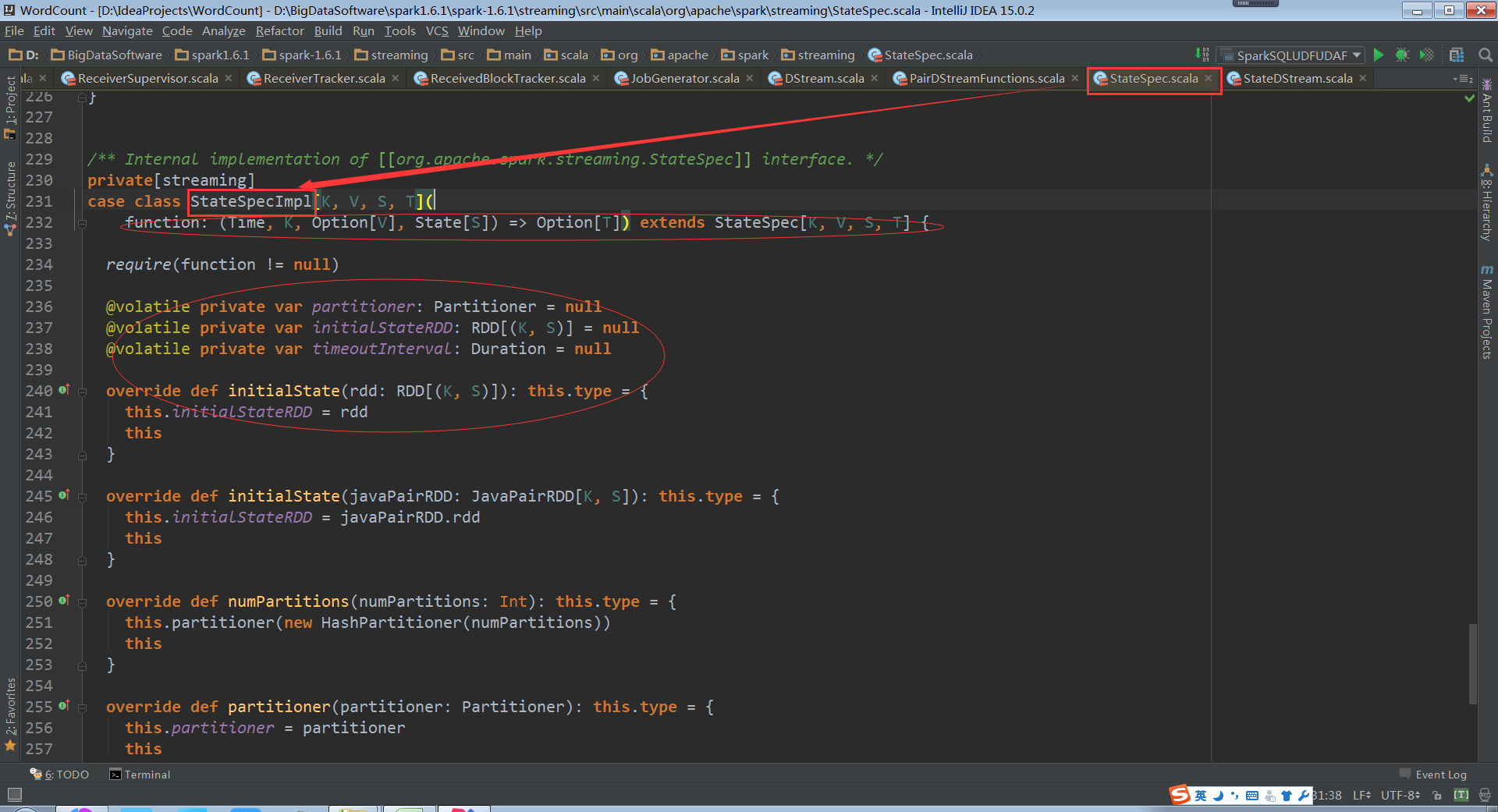This screenshot has height=812, width=1498.
Task: Run with coverage icon in toolbar
Action: [1426, 55]
